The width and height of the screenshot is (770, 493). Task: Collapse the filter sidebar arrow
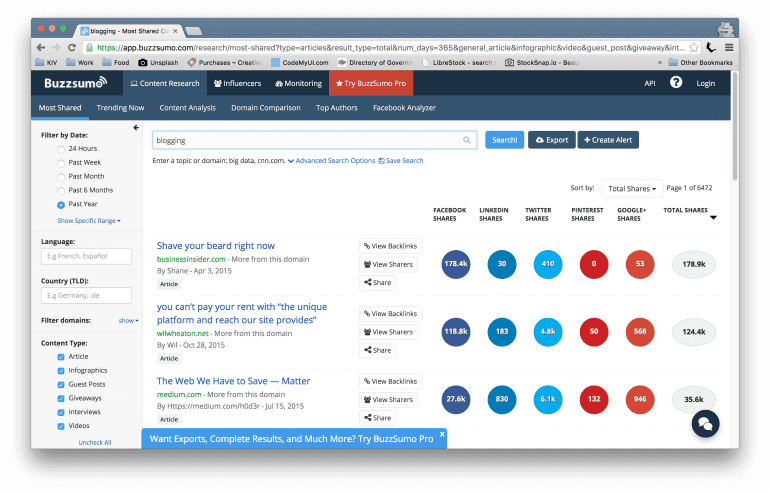click(x=136, y=128)
